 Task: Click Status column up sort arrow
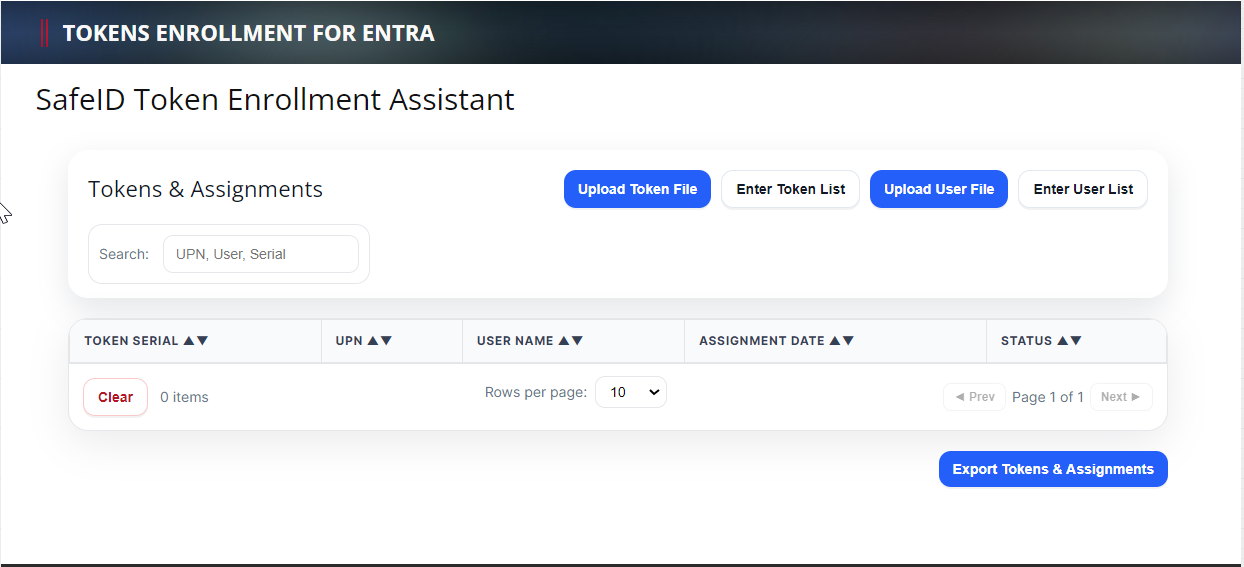coord(1063,341)
